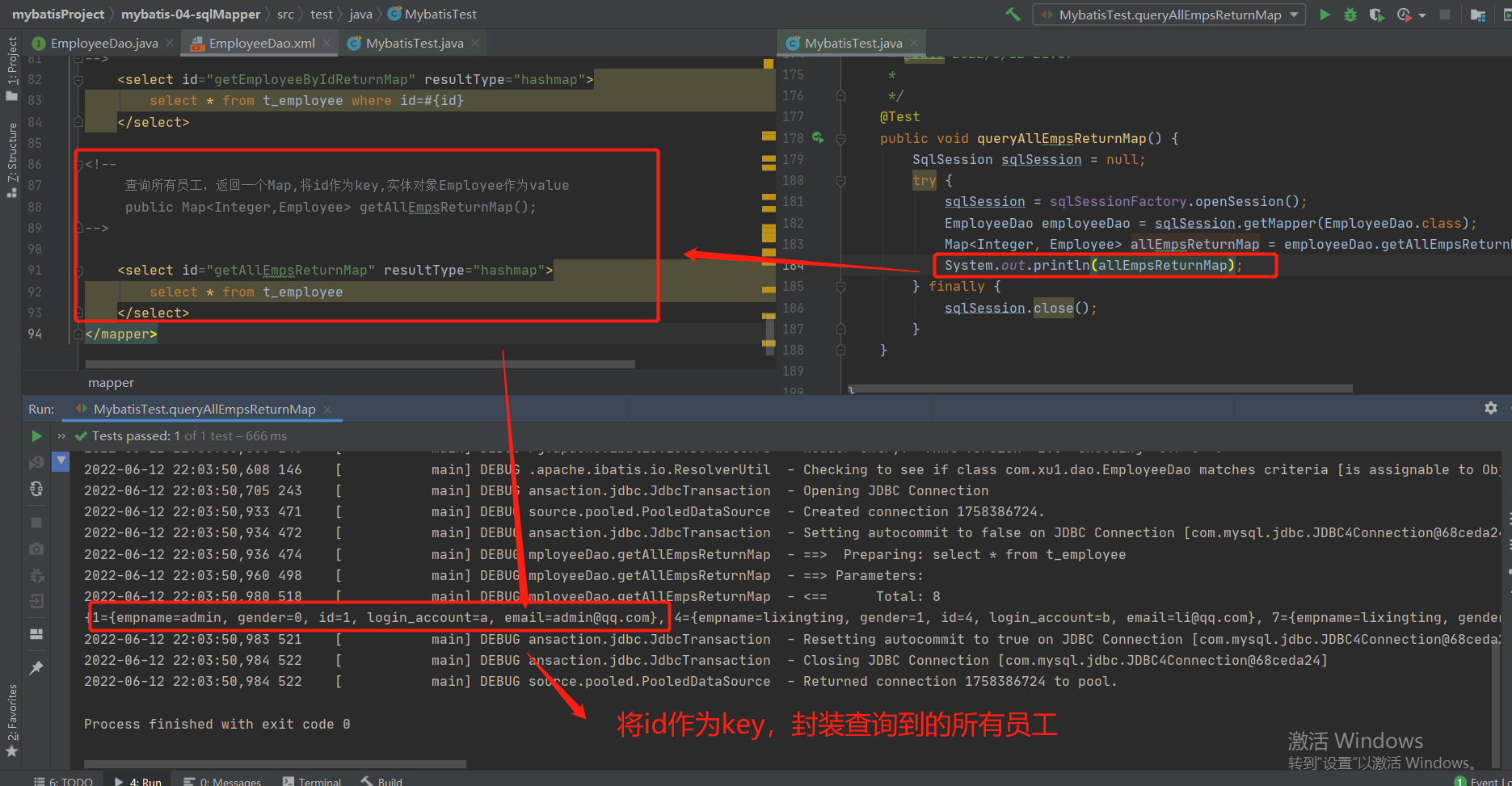Click the mybatisProject breadcrumb
This screenshot has height=786, width=1512.
tap(58, 15)
